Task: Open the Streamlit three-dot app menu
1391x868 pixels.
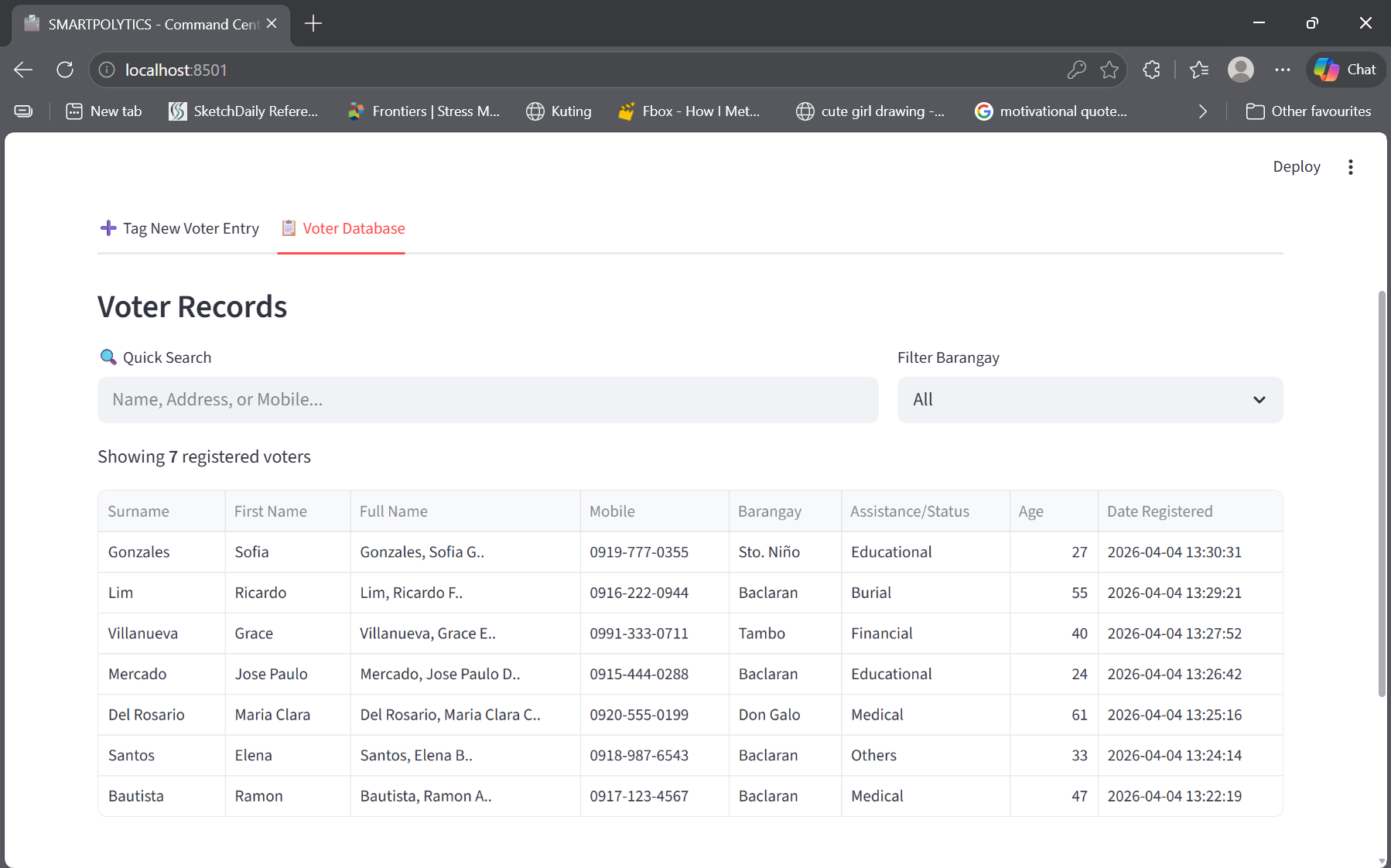Action: point(1350,166)
